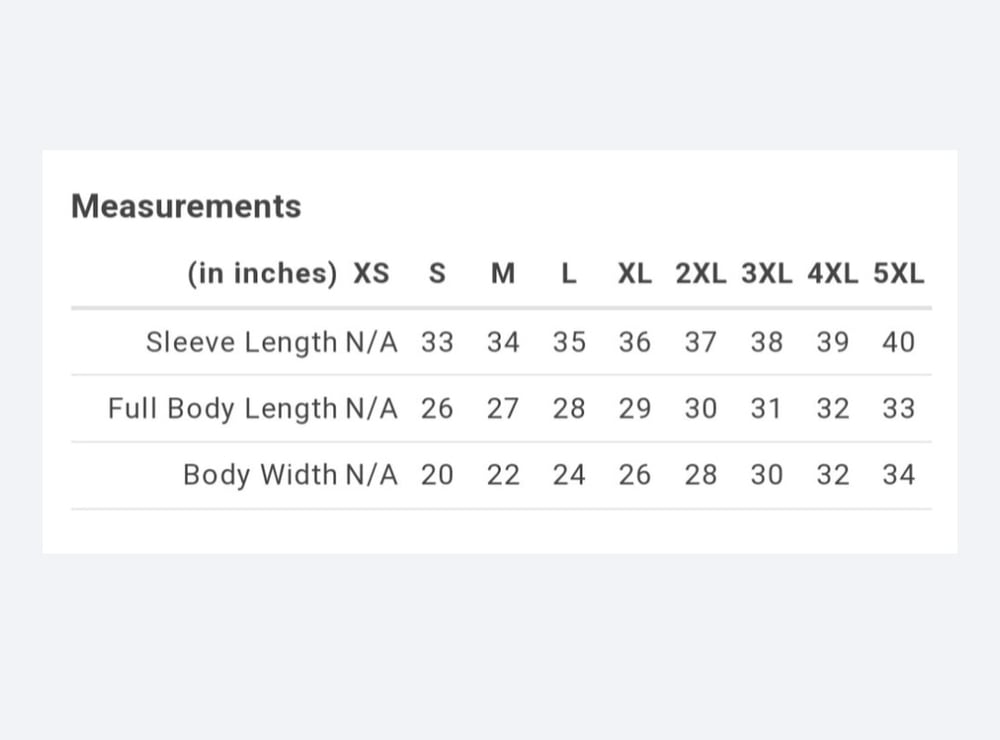Click the 2XL column header

[x=700, y=273]
